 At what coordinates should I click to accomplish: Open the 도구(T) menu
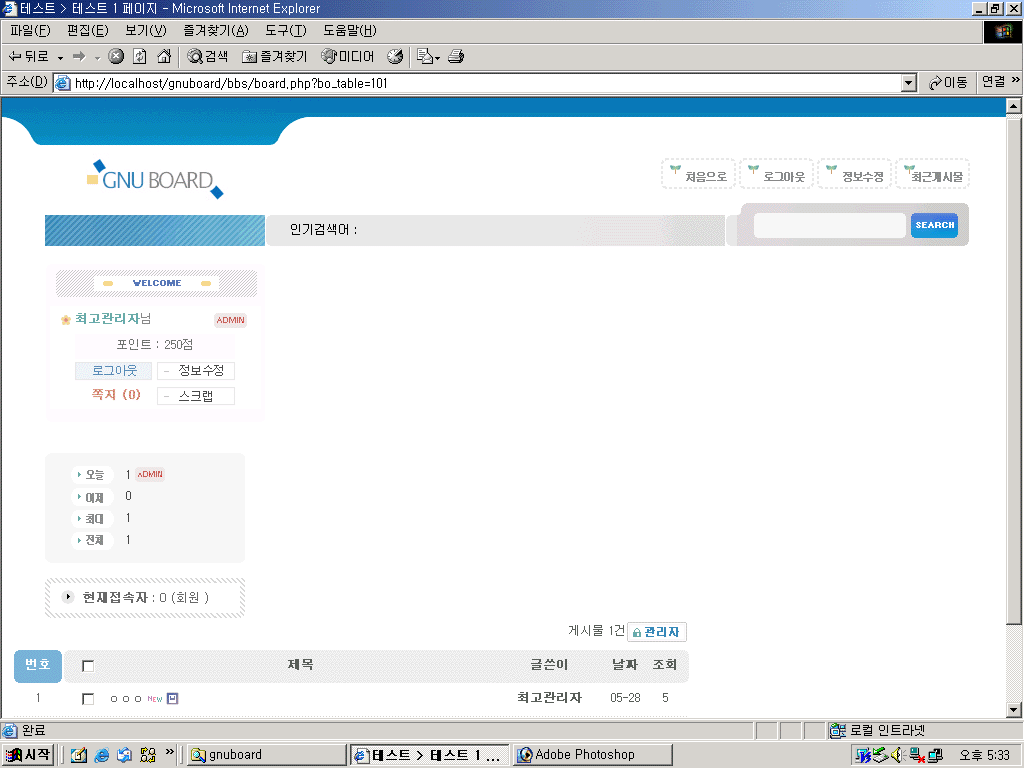(285, 31)
